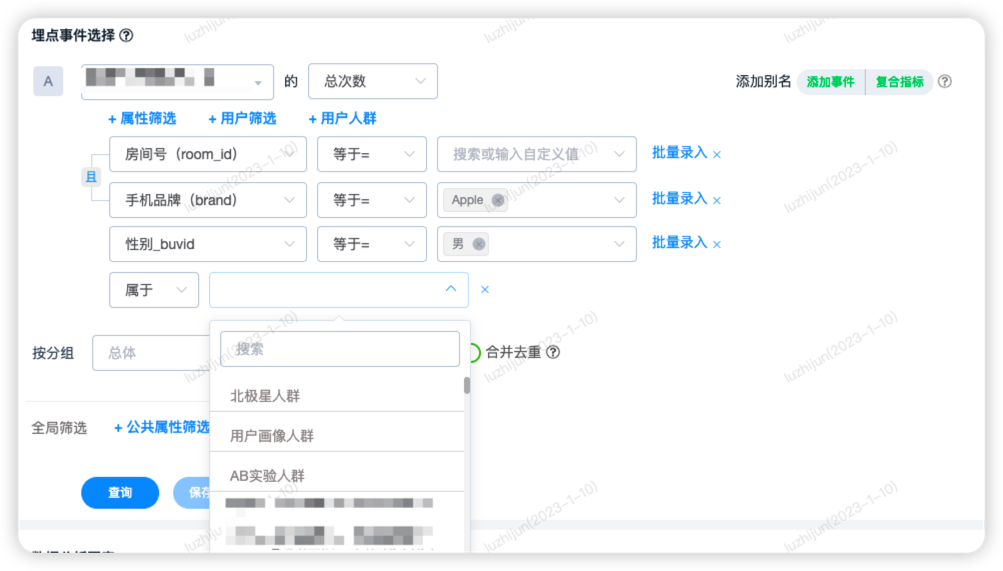The height and width of the screenshot is (571, 1003).
Task: Click + 用户筛选 link
Action: (x=242, y=118)
